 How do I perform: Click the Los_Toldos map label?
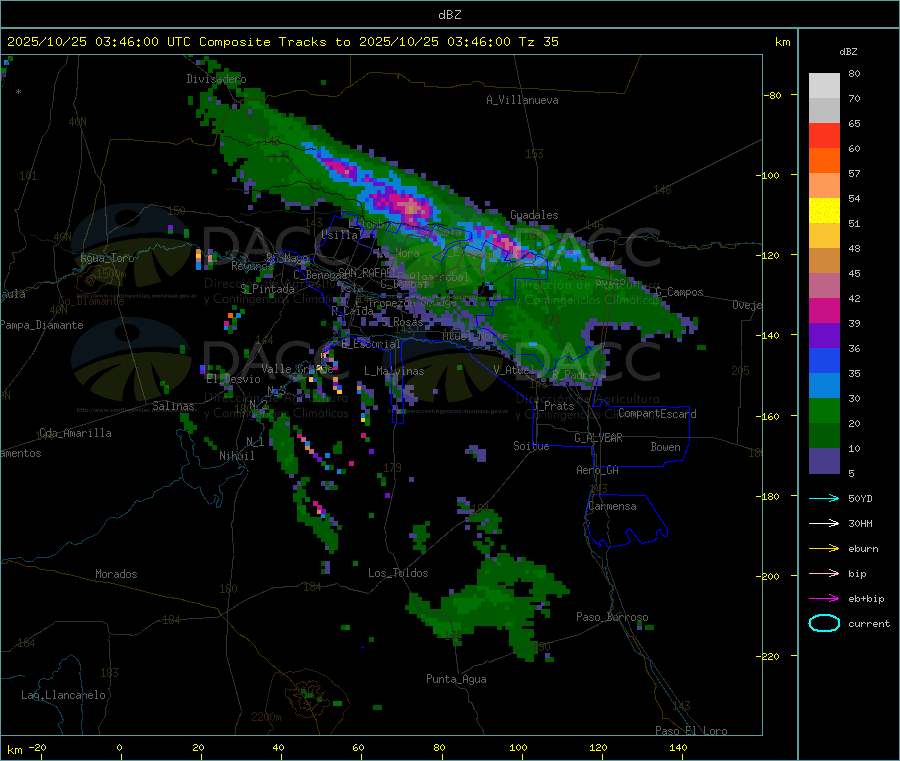point(398,573)
